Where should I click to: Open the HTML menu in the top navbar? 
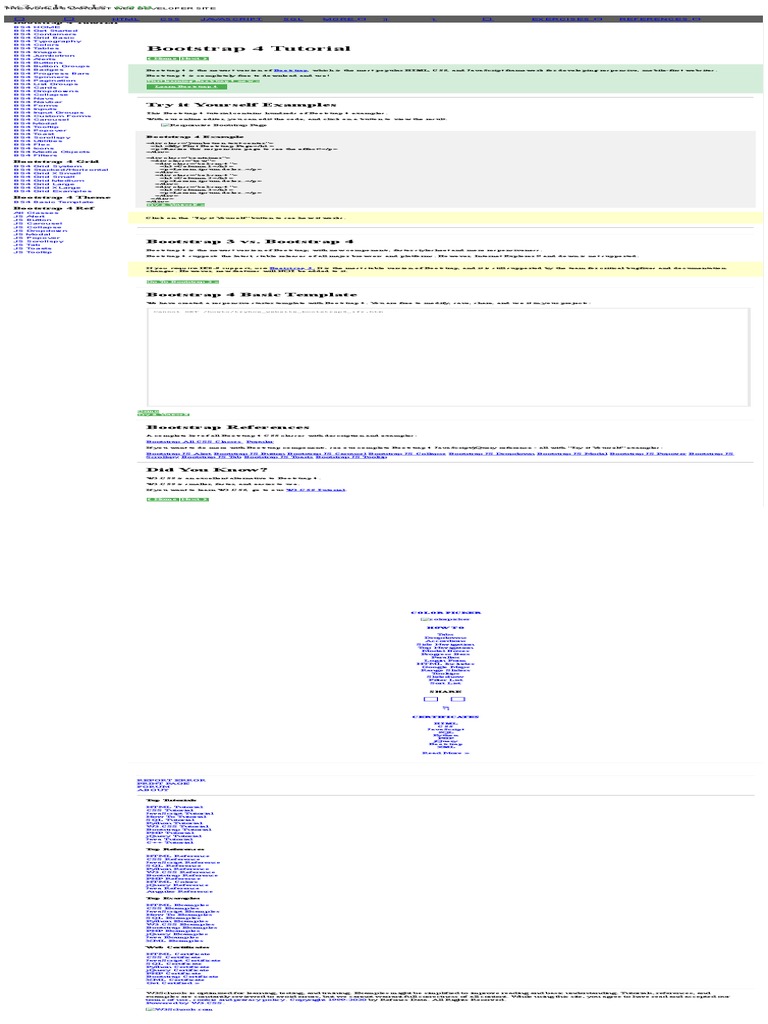(125, 19)
